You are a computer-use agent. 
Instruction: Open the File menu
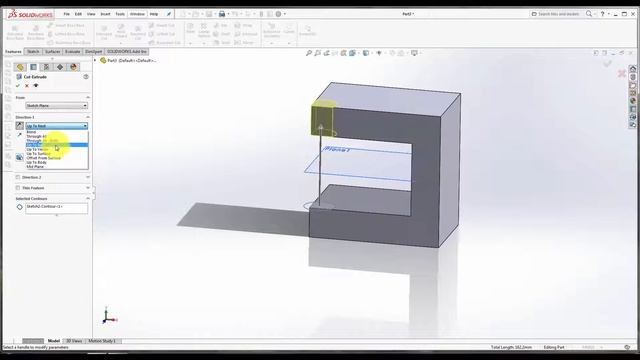pyautogui.click(x=67, y=14)
